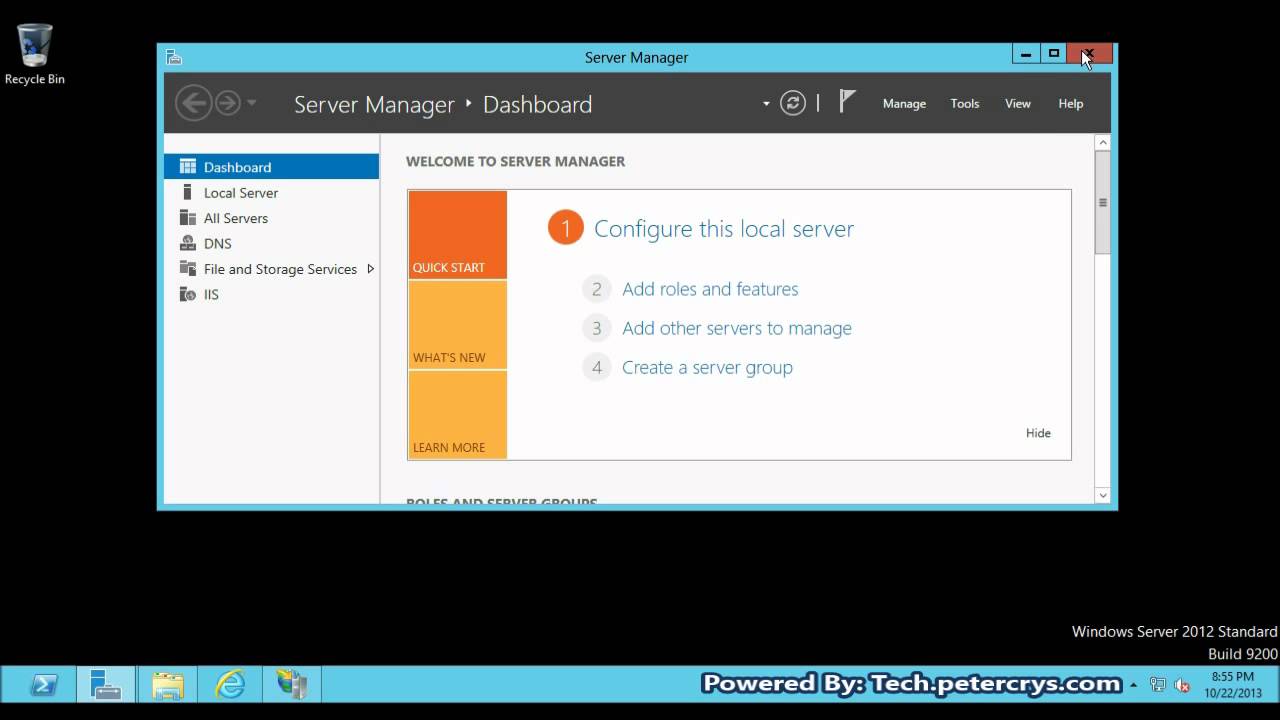The image size is (1280, 720).
Task: Open Recycle Bin on the desktop
Action: [x=35, y=55]
